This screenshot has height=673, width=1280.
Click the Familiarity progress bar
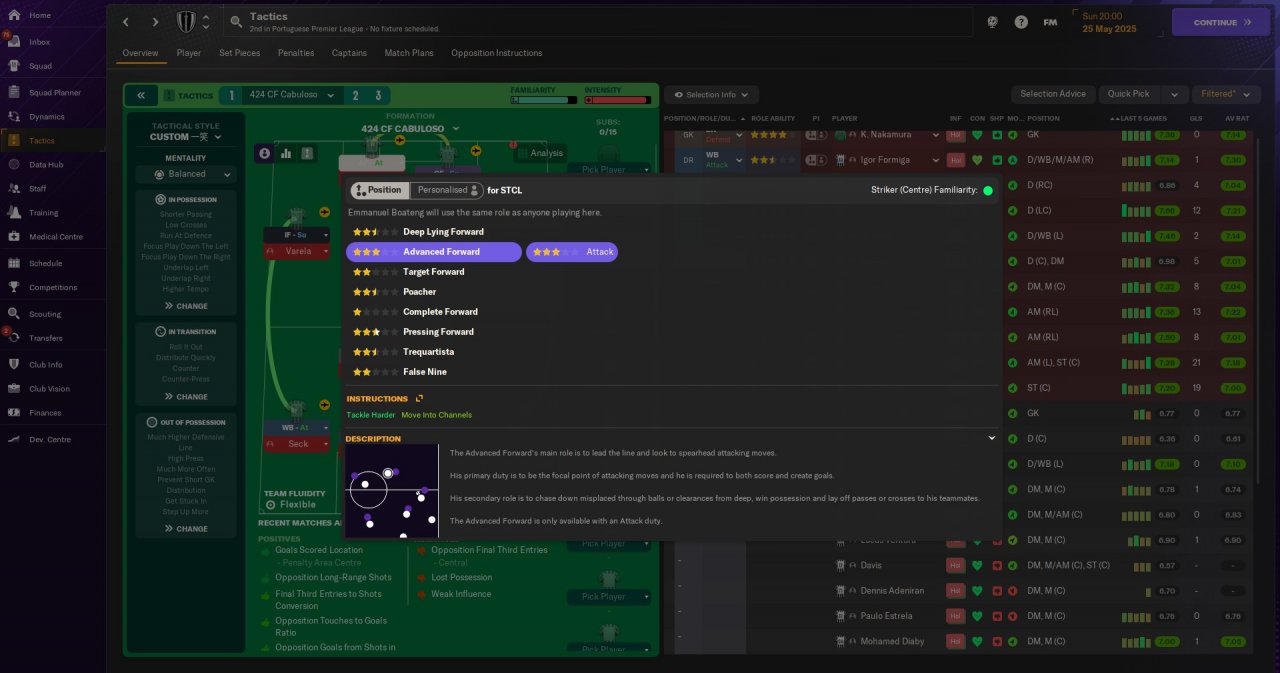click(543, 100)
